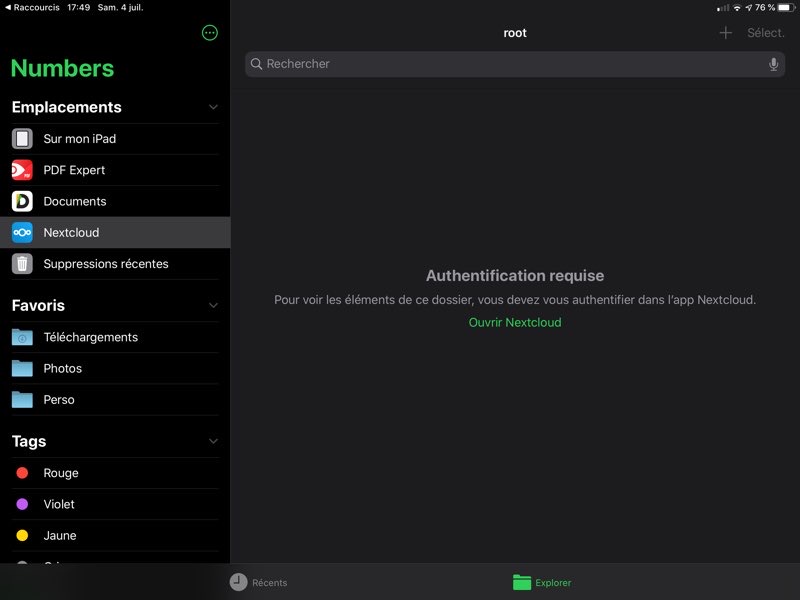Switch to the Récents tab
Screen dimensions: 800x600
tap(258, 582)
